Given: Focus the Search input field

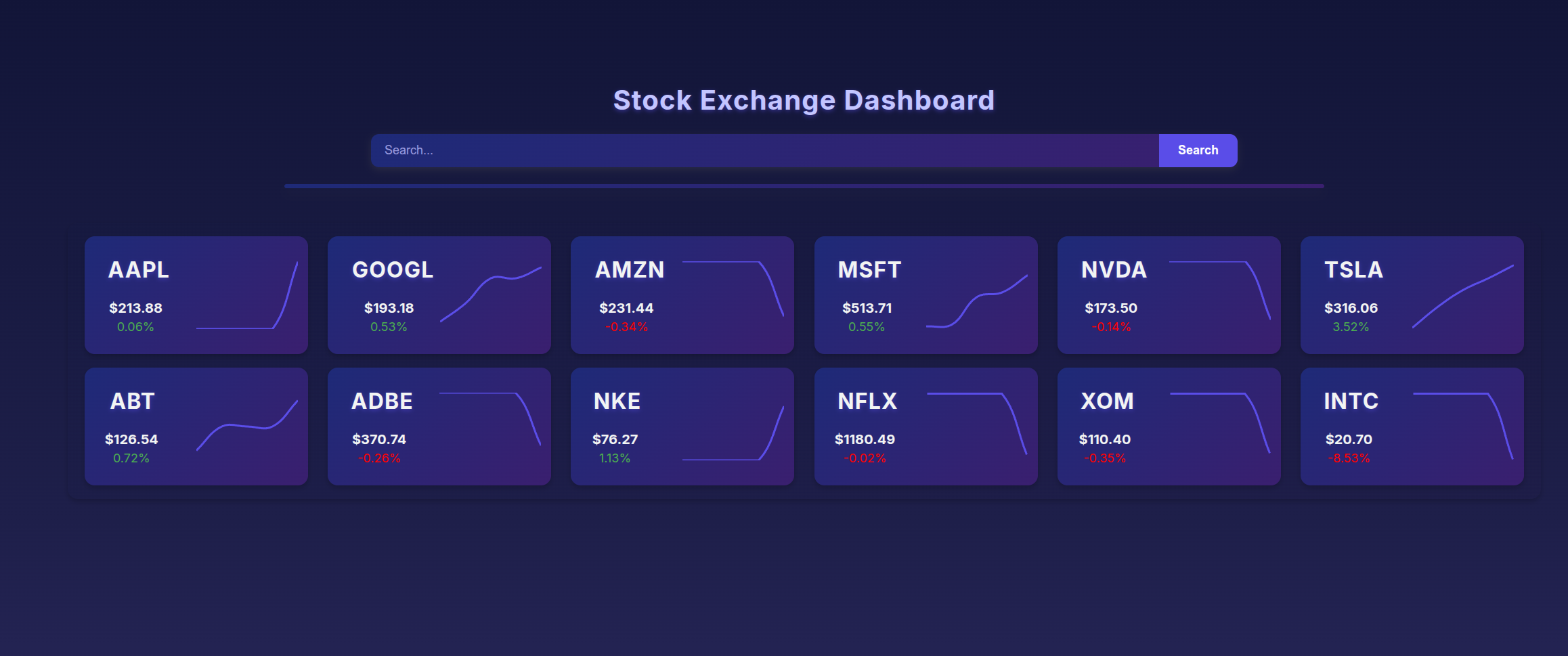Looking at the screenshot, I should click(765, 150).
